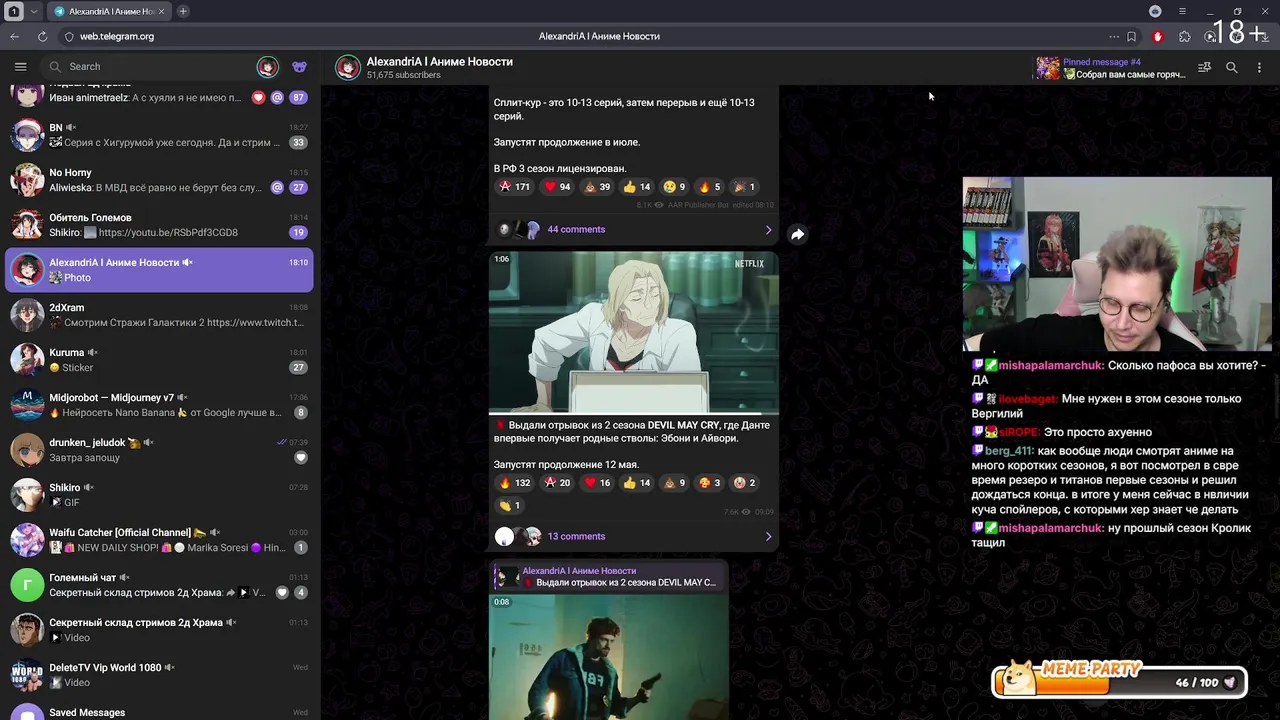
Task: Expand 44 comments with chevron arrow
Action: [x=768, y=229]
